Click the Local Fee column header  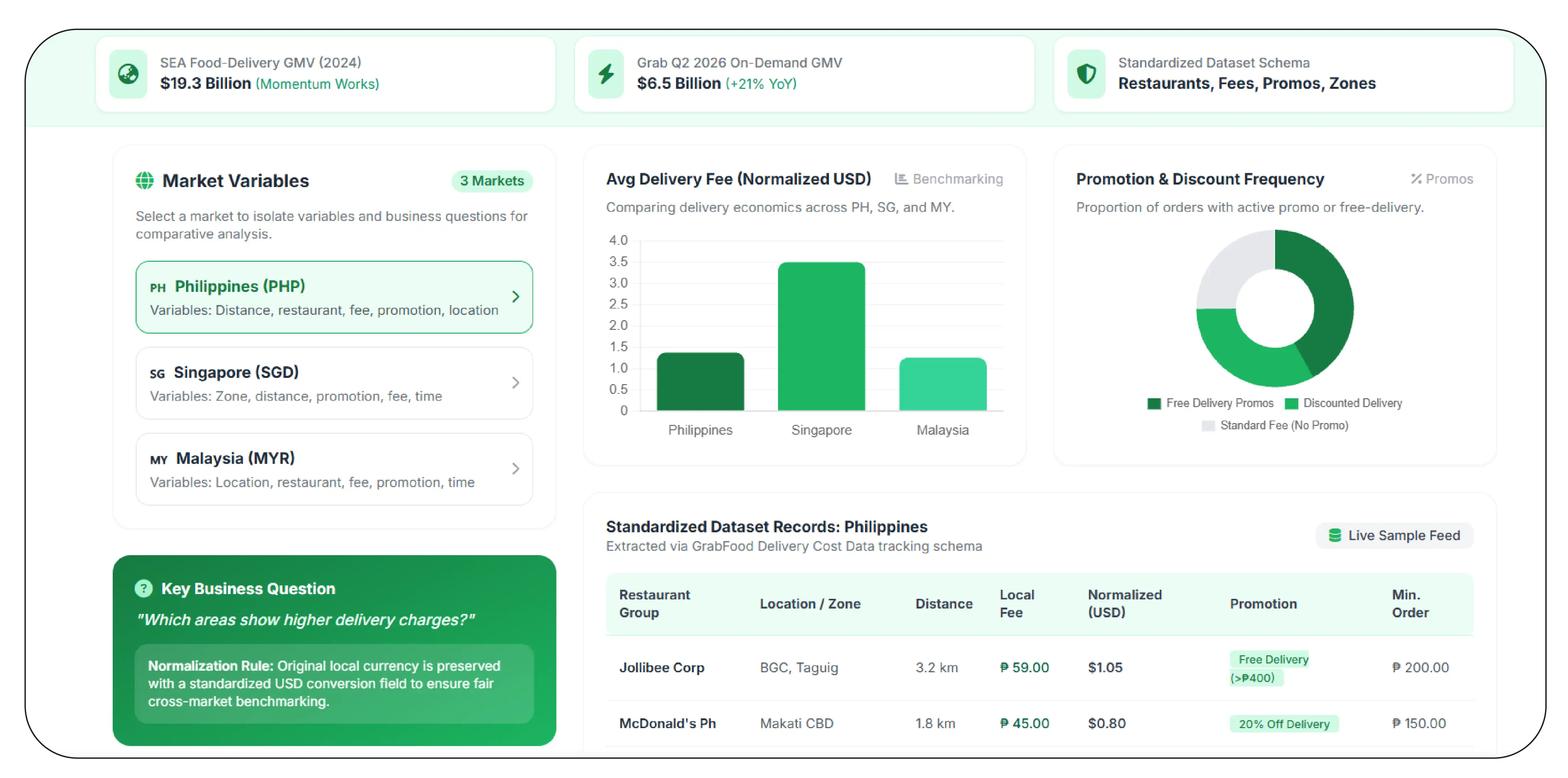1017,604
